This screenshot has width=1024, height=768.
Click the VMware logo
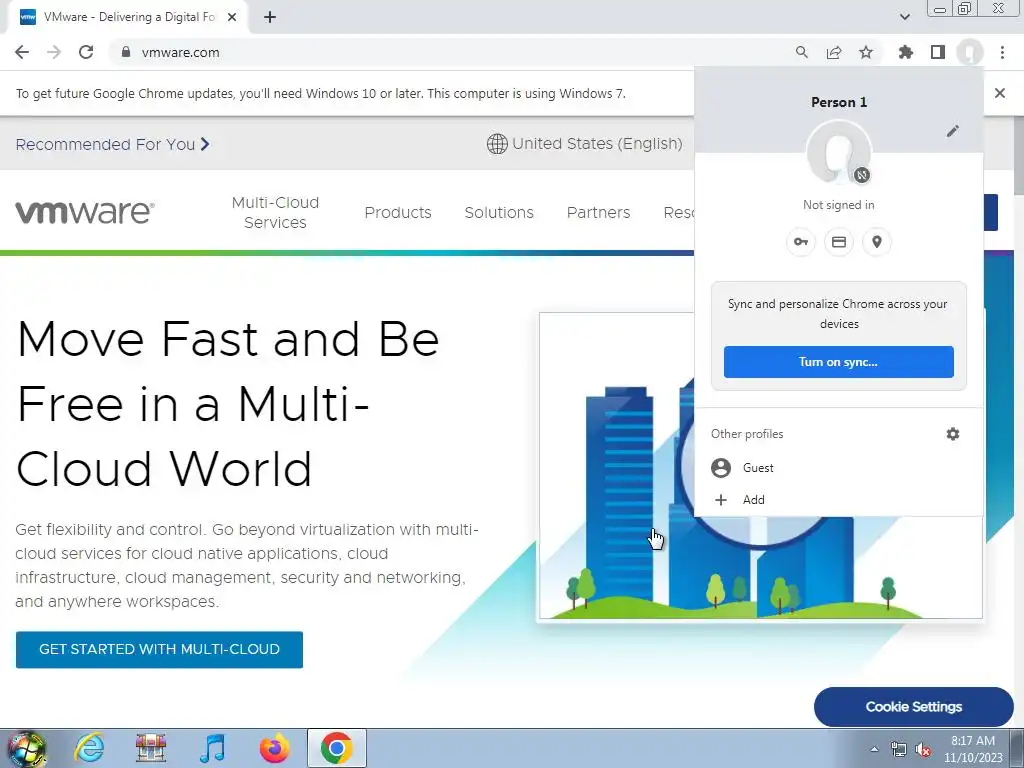(85, 212)
